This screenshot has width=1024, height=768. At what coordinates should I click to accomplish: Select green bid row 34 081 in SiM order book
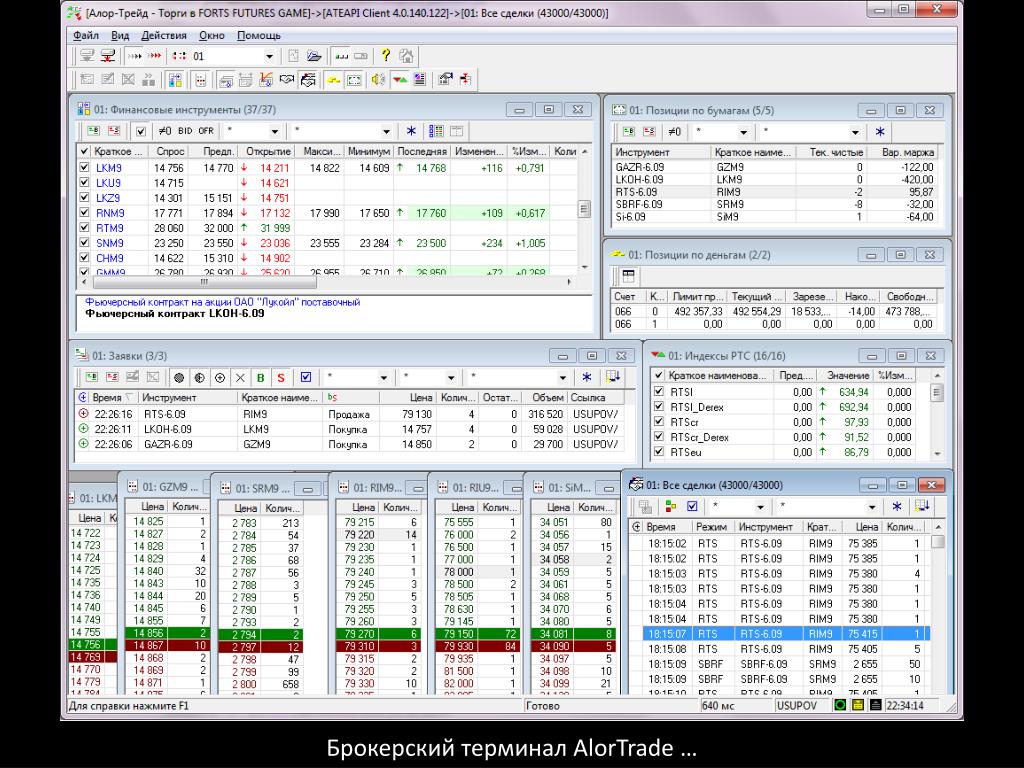(573, 633)
